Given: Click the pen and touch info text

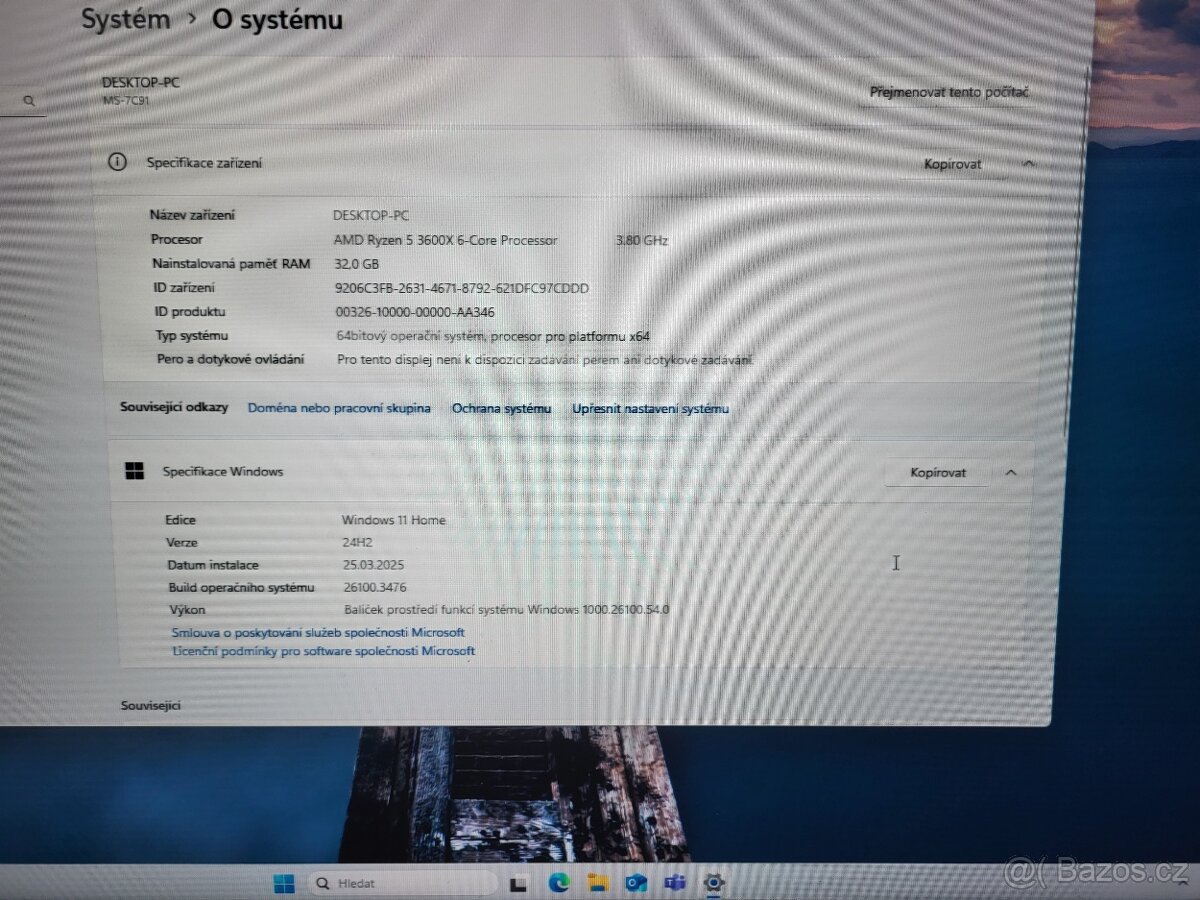Looking at the screenshot, I should coord(545,359).
